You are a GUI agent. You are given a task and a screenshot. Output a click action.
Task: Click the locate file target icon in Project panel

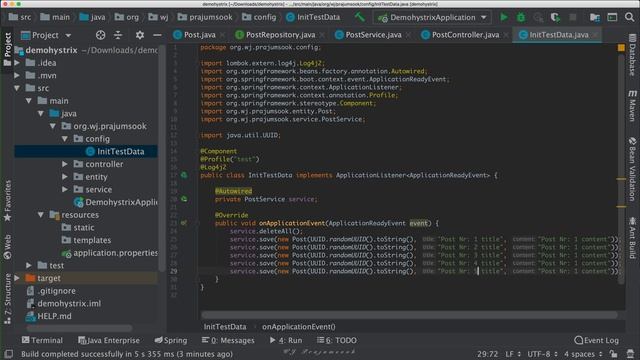[x=100, y=35]
